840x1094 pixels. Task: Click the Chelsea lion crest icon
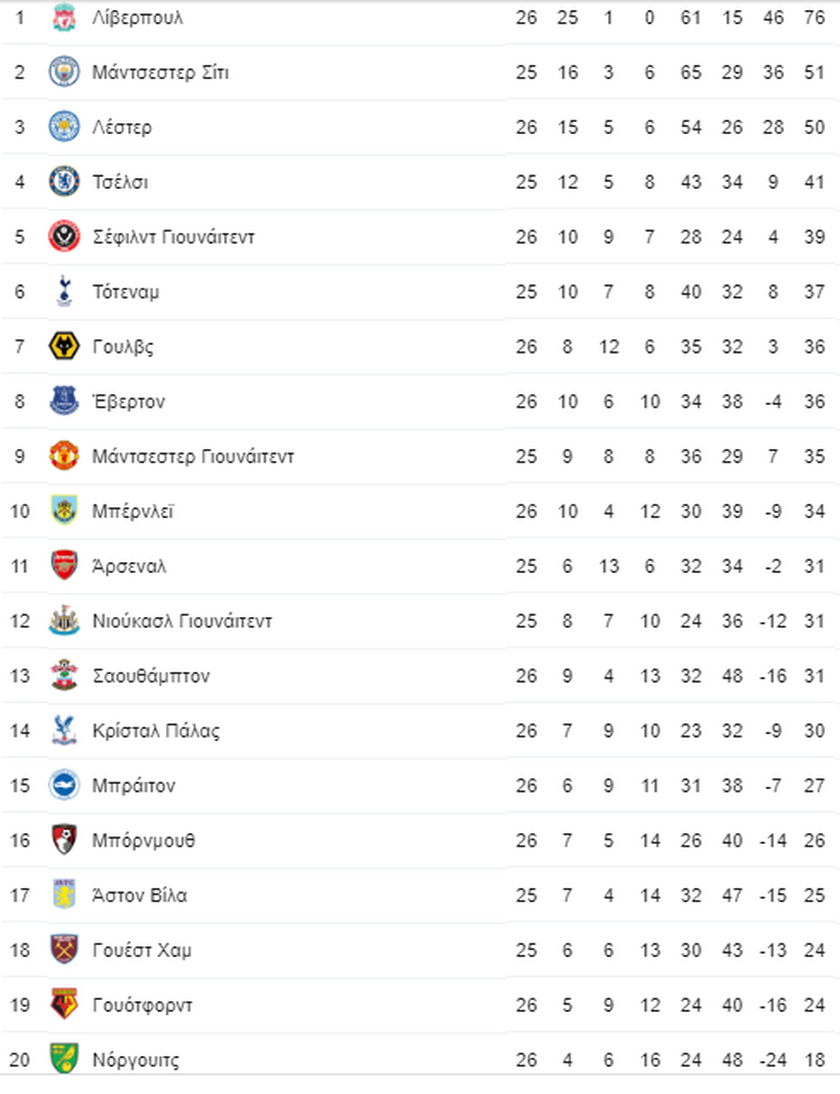64,182
